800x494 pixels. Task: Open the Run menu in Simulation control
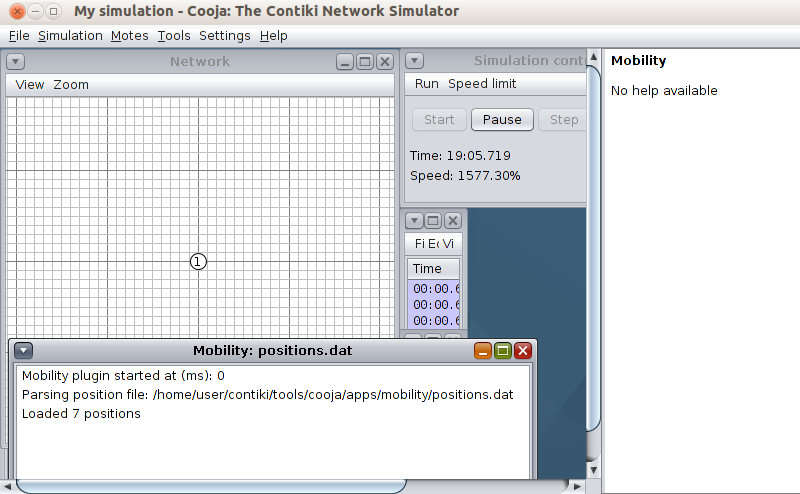pyautogui.click(x=426, y=84)
